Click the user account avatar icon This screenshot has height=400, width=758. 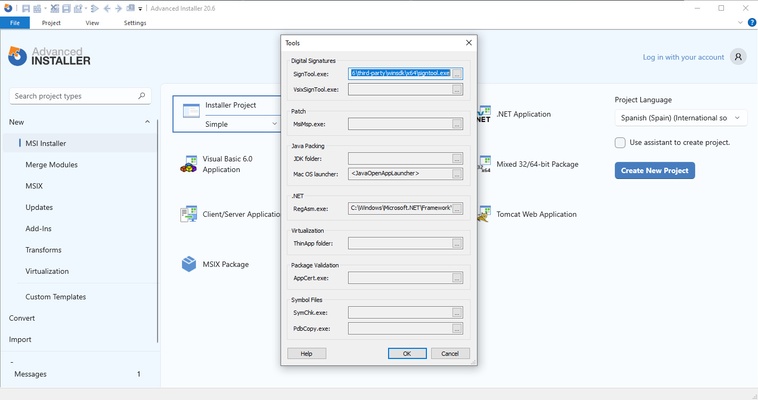(738, 57)
